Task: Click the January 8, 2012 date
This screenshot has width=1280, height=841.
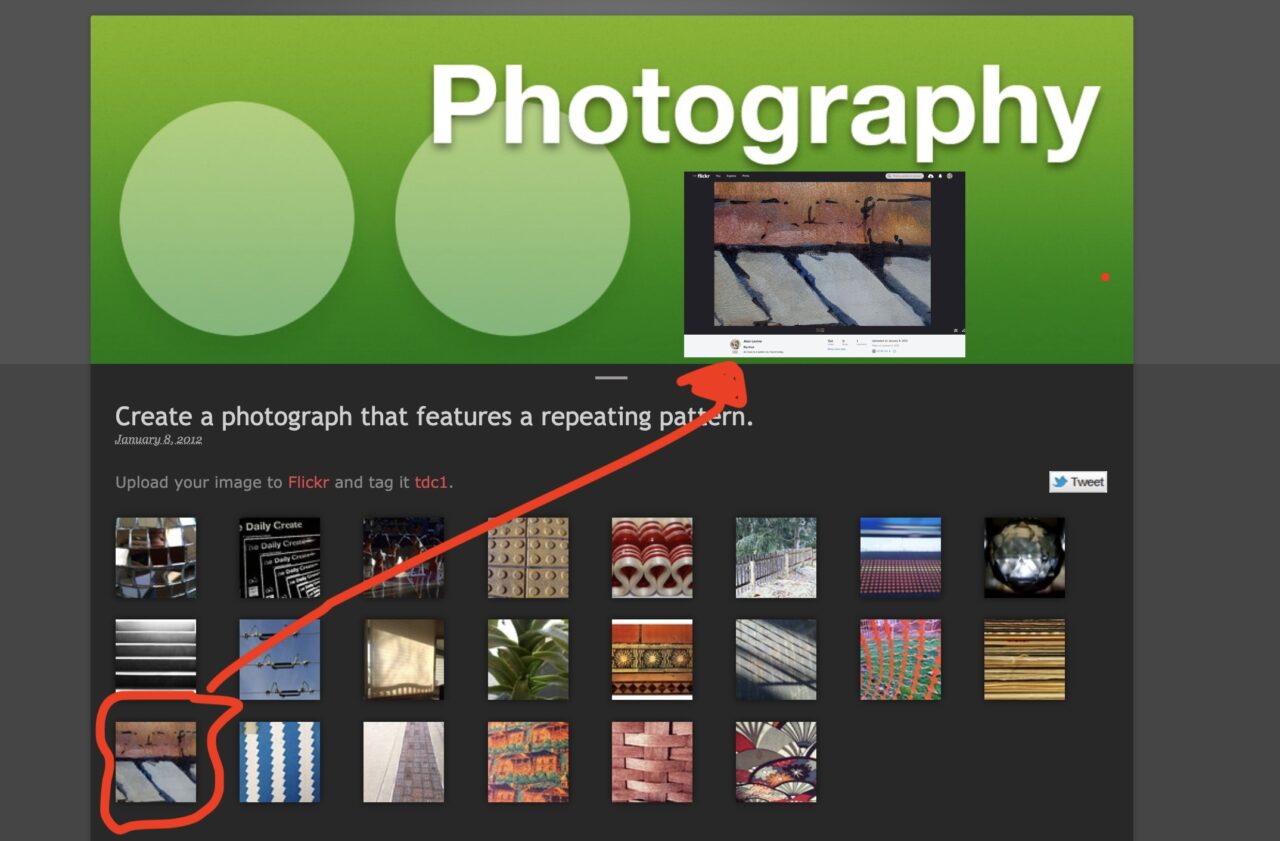Action: coord(158,440)
